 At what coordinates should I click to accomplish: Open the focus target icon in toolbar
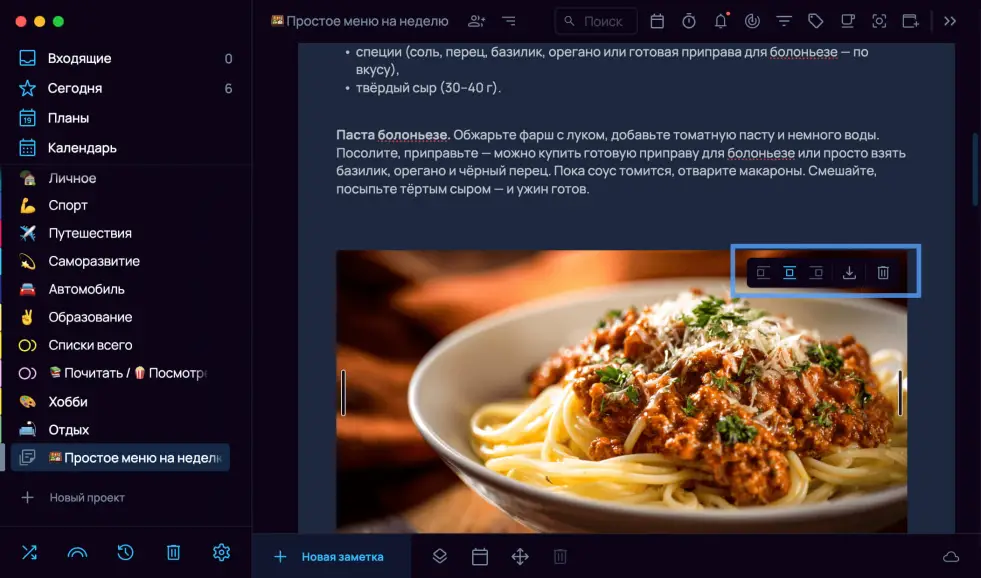[752, 21]
